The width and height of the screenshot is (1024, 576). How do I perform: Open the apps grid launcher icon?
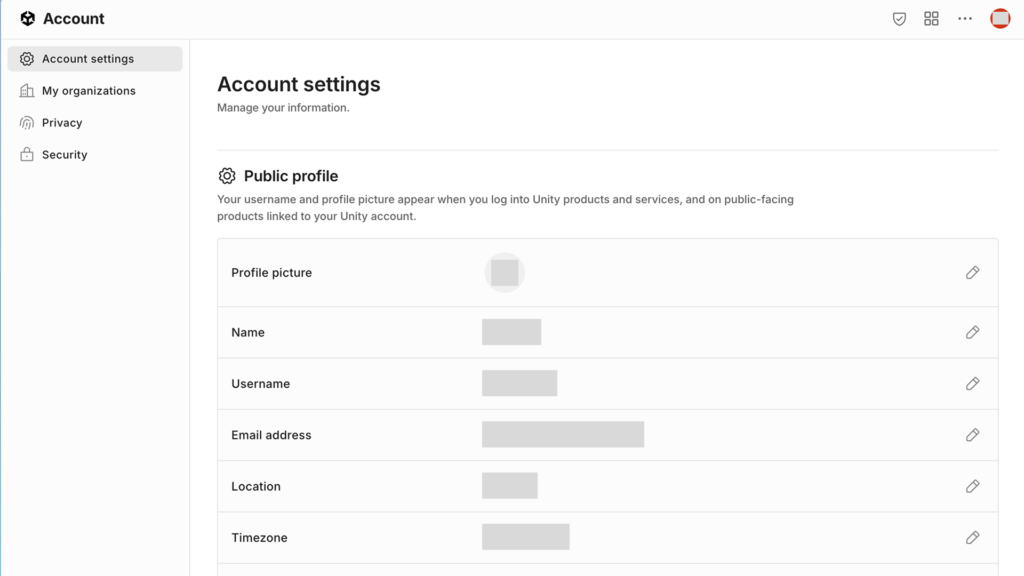[x=931, y=19]
